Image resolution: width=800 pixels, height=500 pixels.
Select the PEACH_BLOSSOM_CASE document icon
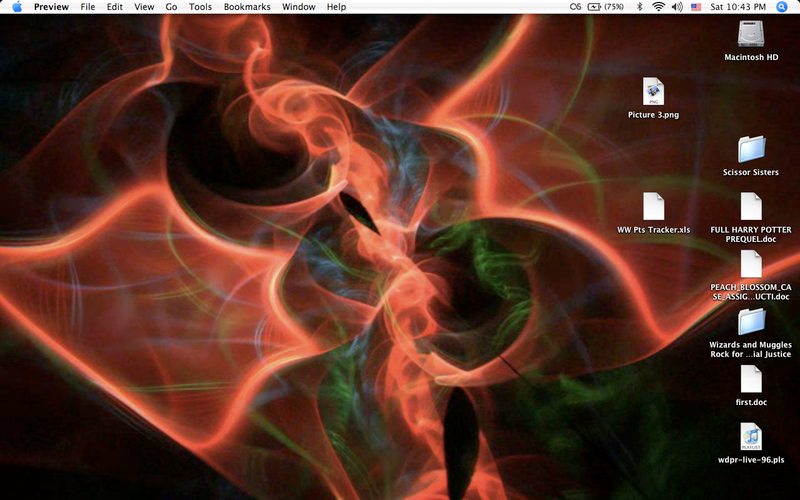tap(751, 264)
